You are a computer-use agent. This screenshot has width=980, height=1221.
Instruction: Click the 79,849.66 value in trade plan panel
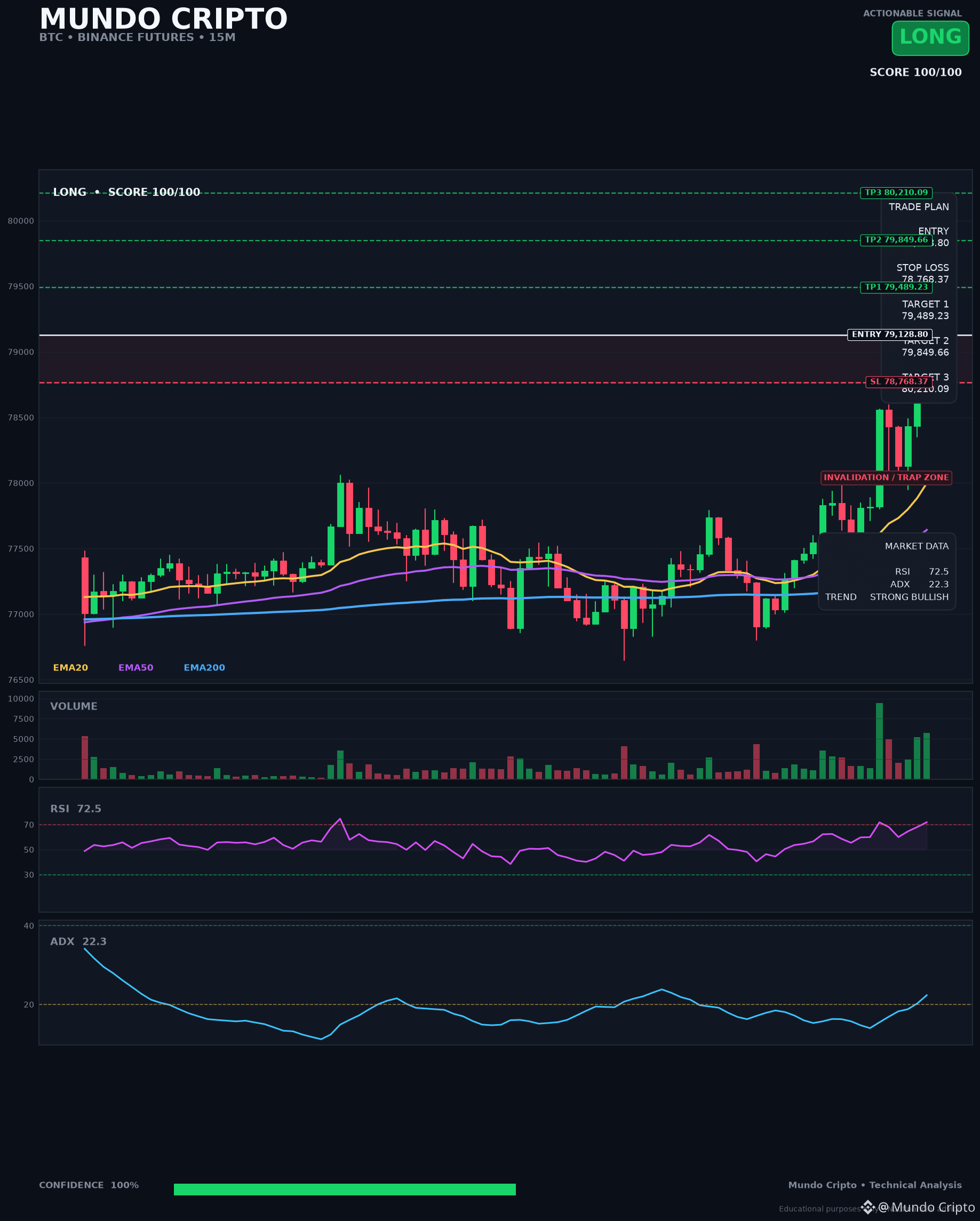[925, 352]
